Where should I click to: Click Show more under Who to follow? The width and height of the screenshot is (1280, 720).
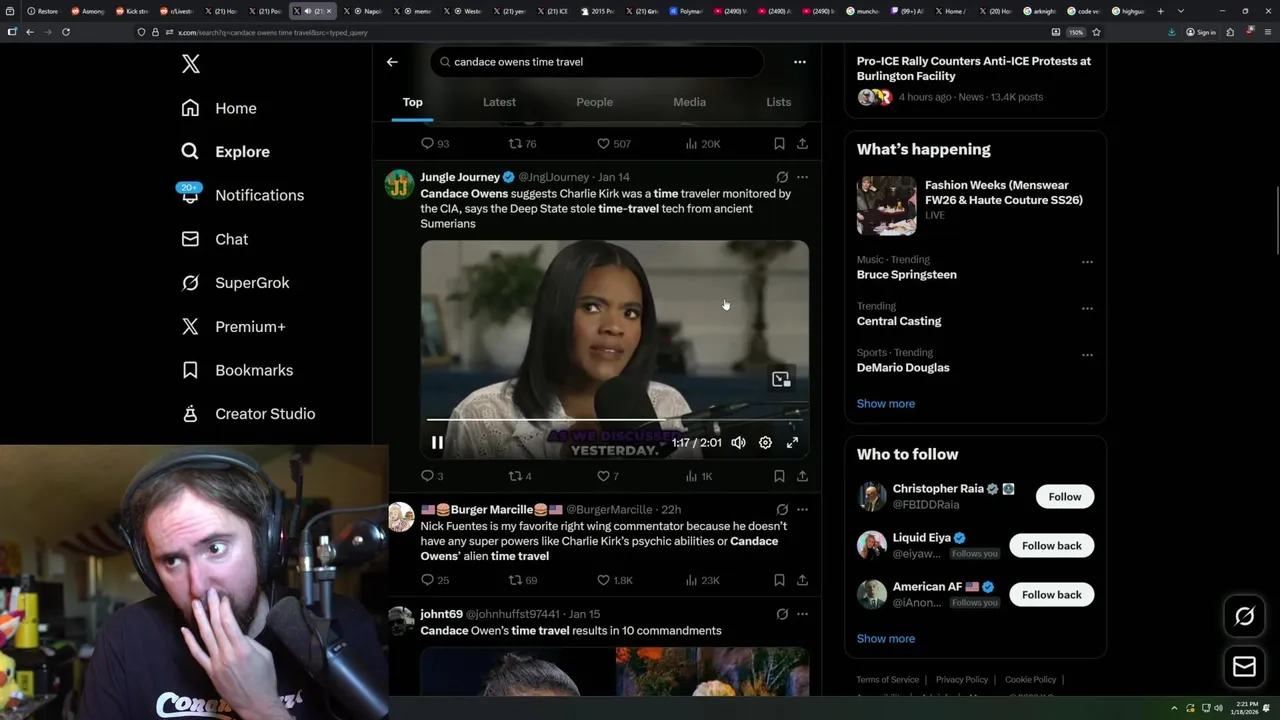click(886, 639)
